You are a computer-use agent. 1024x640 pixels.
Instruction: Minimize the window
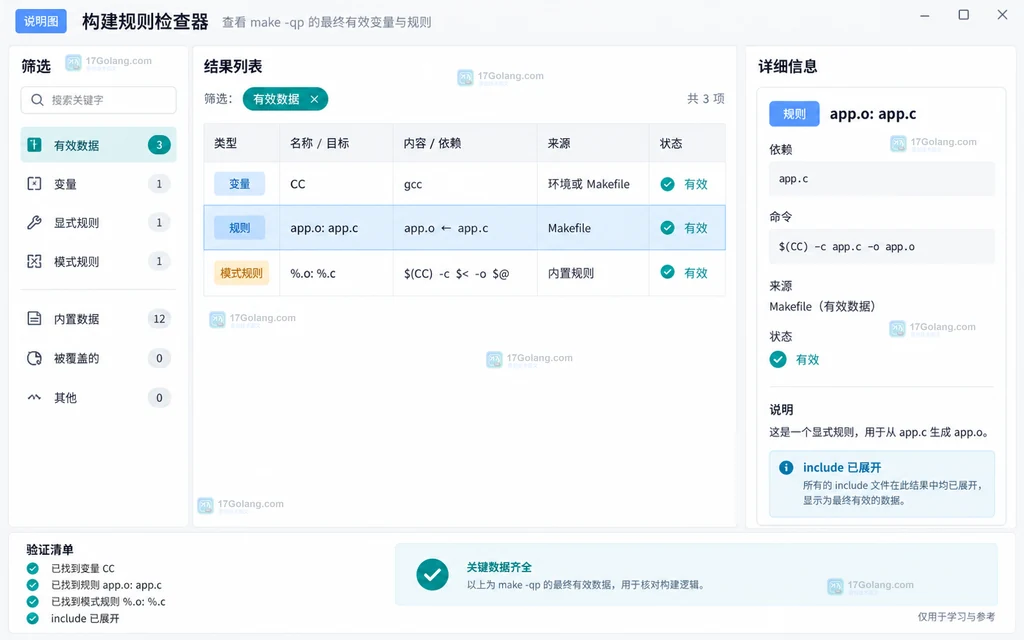925,15
